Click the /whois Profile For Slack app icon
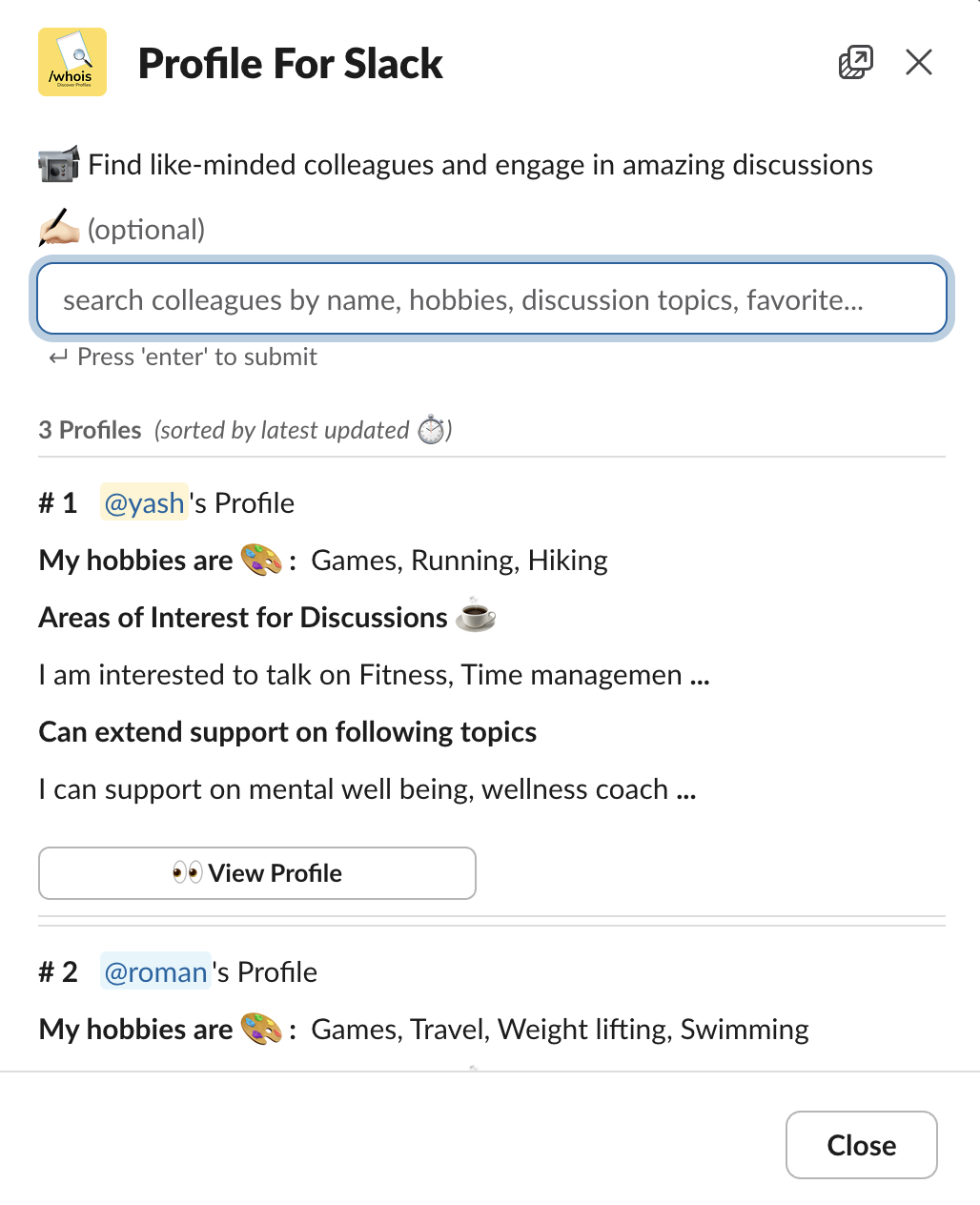The width and height of the screenshot is (980, 1205). click(71, 61)
